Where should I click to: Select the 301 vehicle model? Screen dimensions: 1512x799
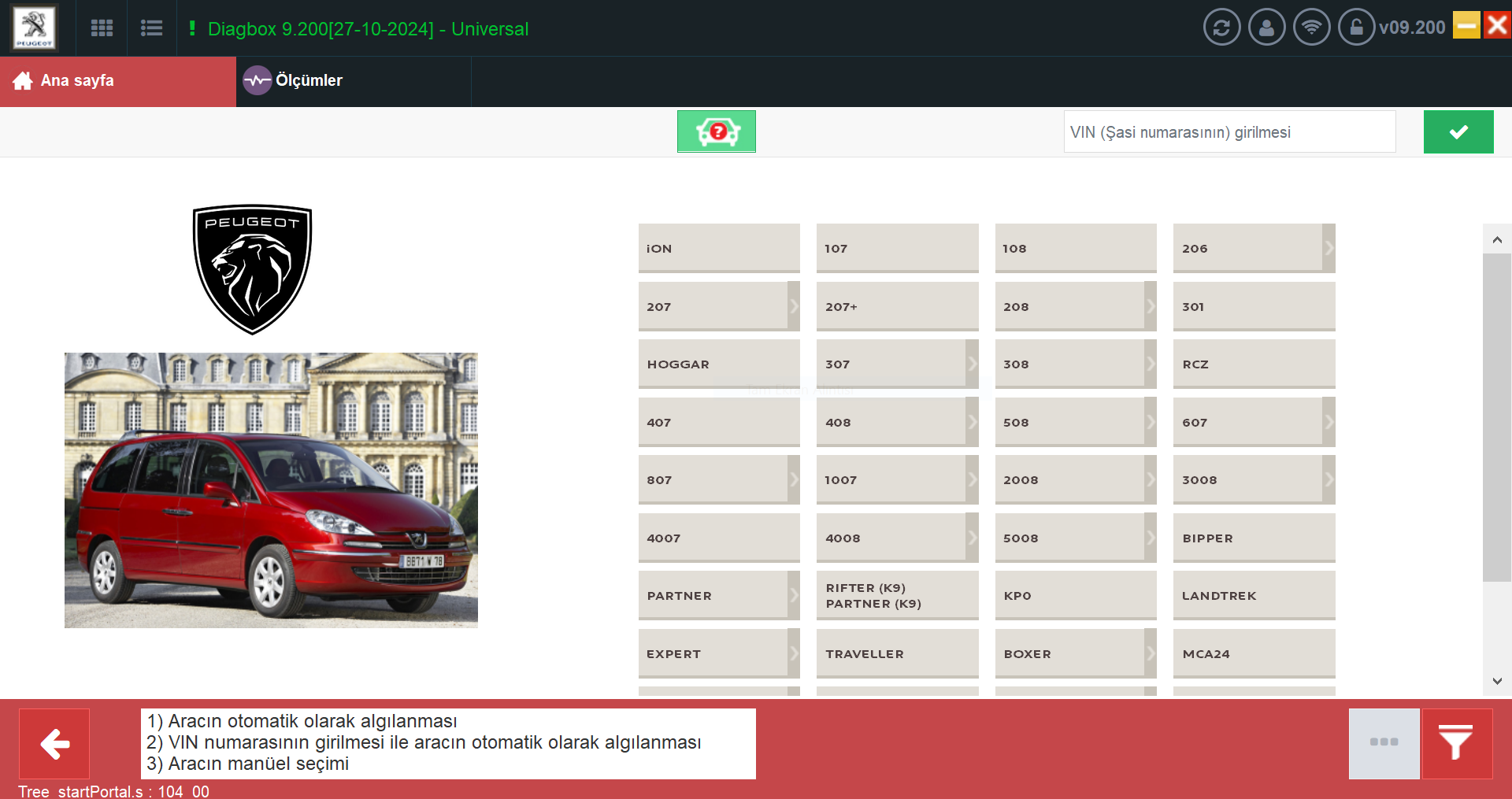[x=1254, y=306]
